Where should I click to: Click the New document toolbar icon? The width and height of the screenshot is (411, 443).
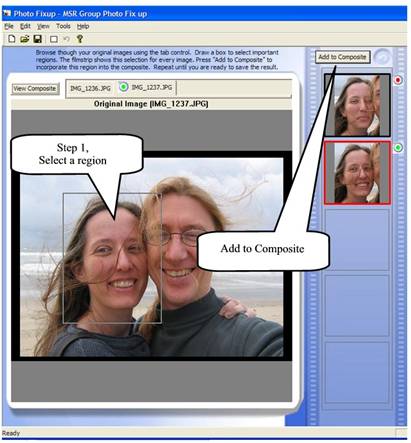tap(12, 39)
